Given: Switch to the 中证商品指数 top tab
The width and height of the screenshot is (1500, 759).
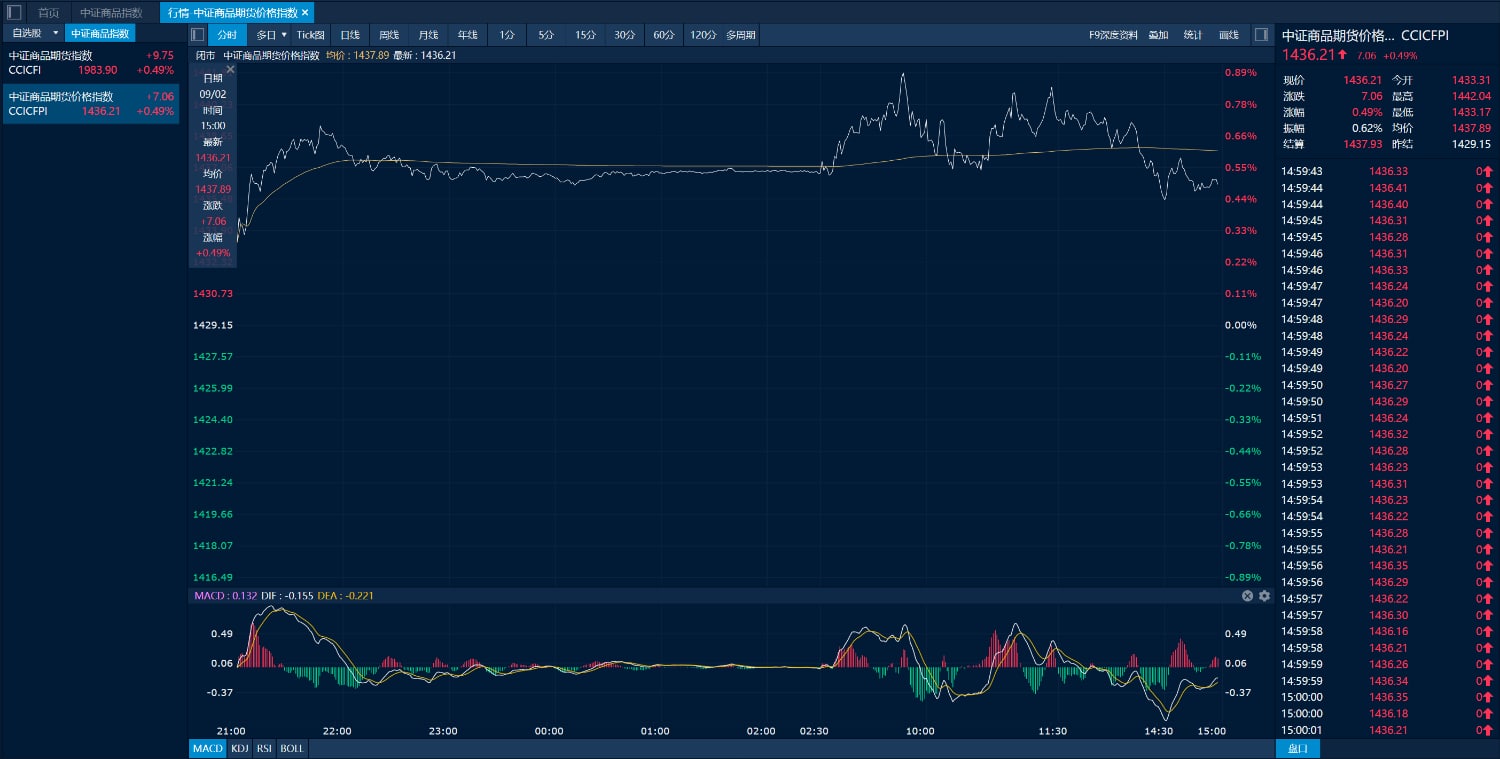Looking at the screenshot, I should 111,13.
